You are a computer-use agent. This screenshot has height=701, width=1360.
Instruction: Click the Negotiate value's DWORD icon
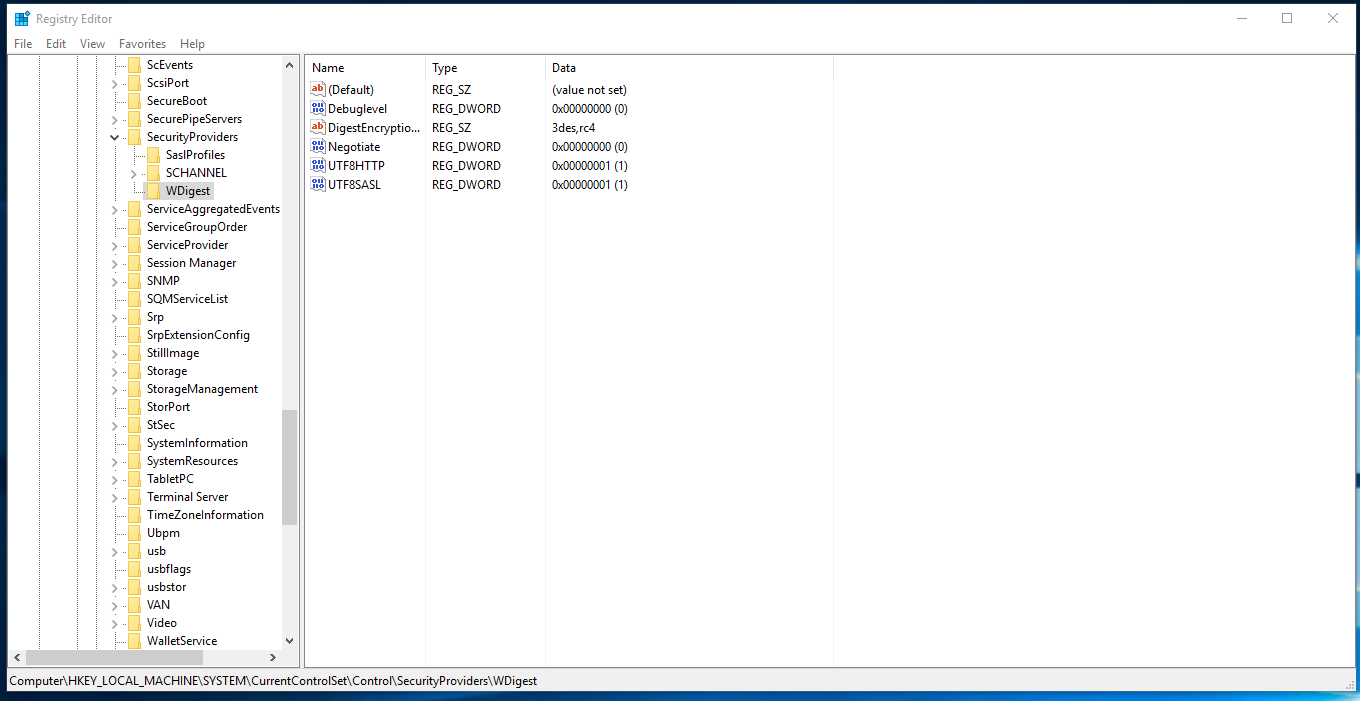pyautogui.click(x=319, y=147)
